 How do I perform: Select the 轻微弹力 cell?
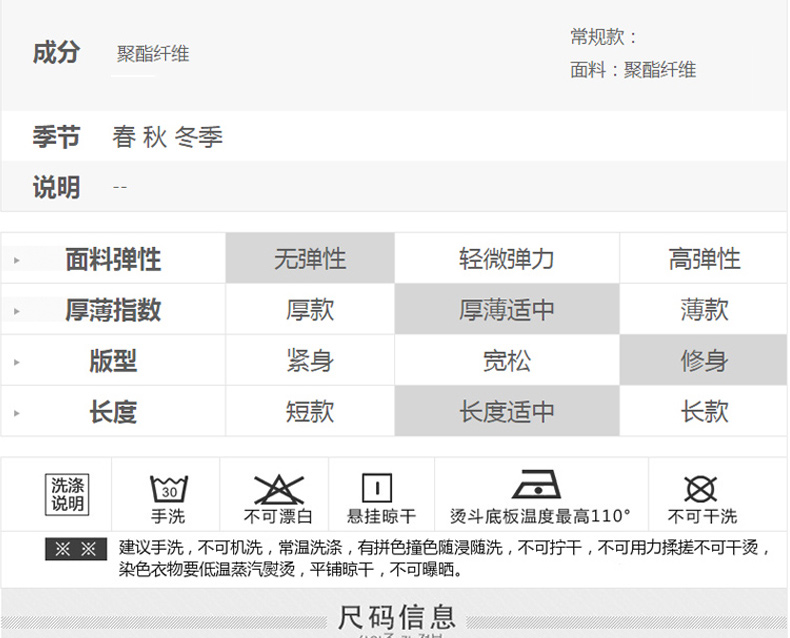(507, 258)
